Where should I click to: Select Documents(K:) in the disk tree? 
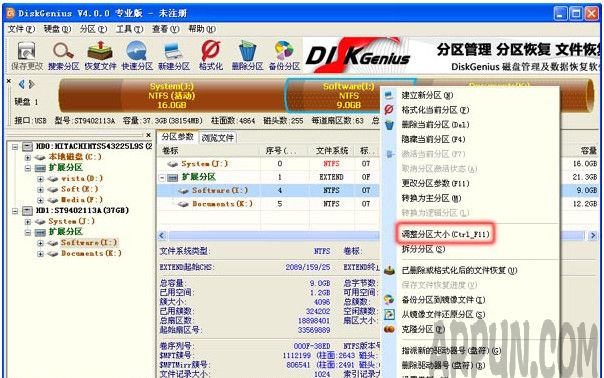point(91,254)
